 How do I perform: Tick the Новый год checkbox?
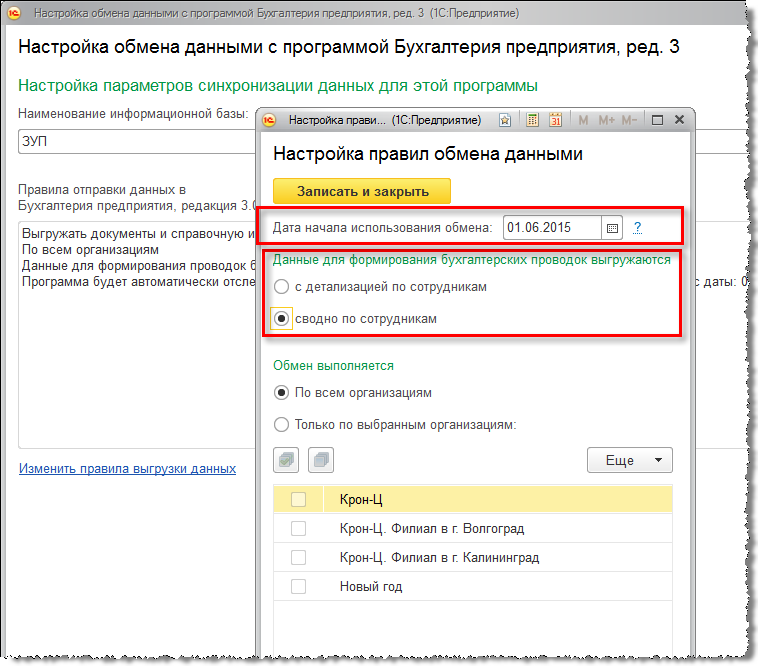(298, 586)
